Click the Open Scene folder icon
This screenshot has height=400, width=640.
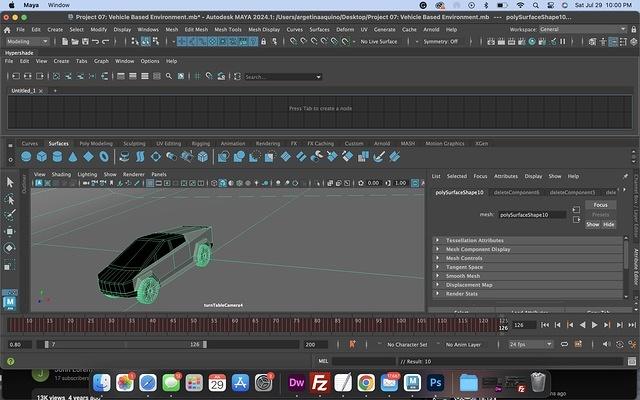(x=75, y=41)
